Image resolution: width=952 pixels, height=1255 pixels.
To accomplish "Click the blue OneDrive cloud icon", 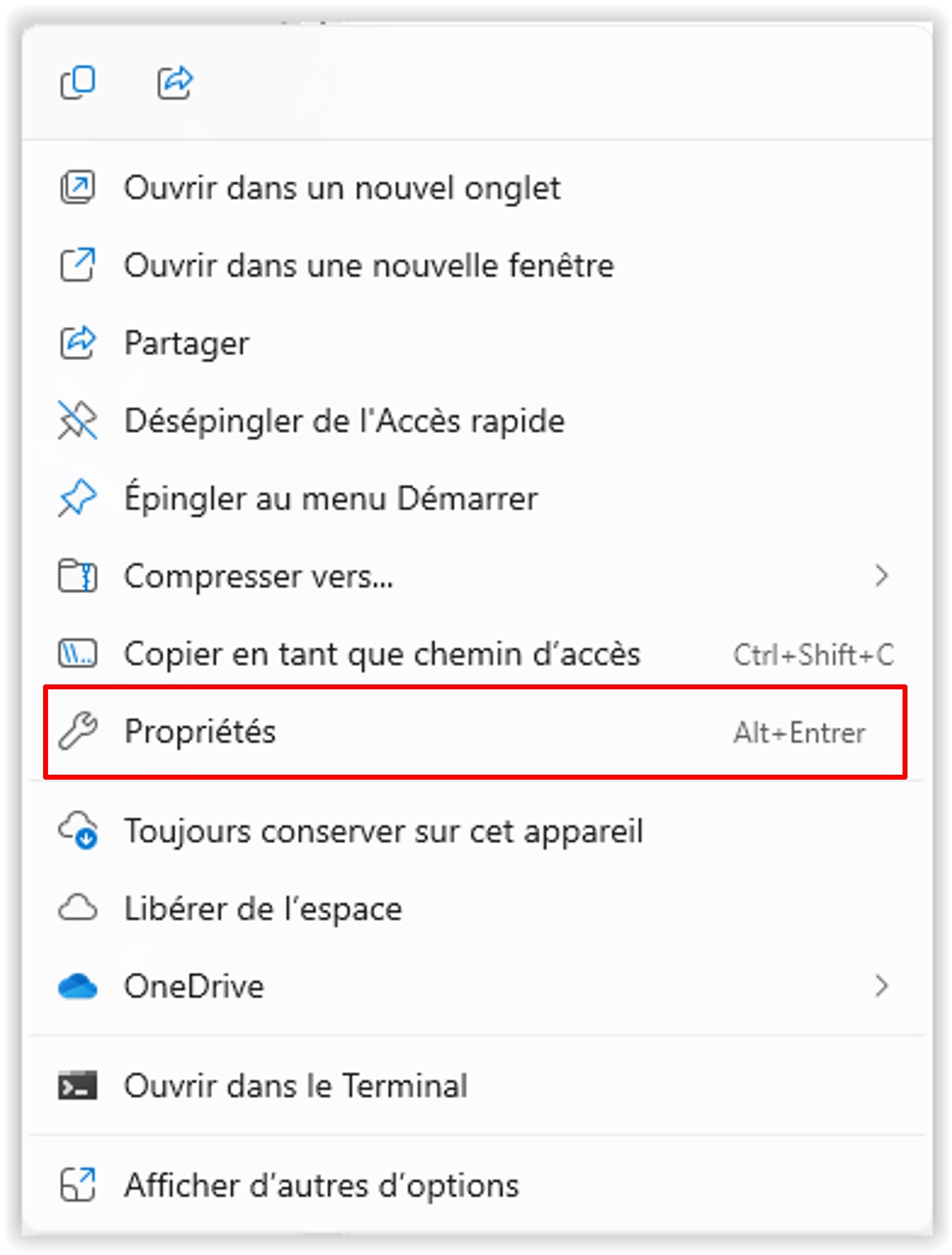I will coord(78,987).
